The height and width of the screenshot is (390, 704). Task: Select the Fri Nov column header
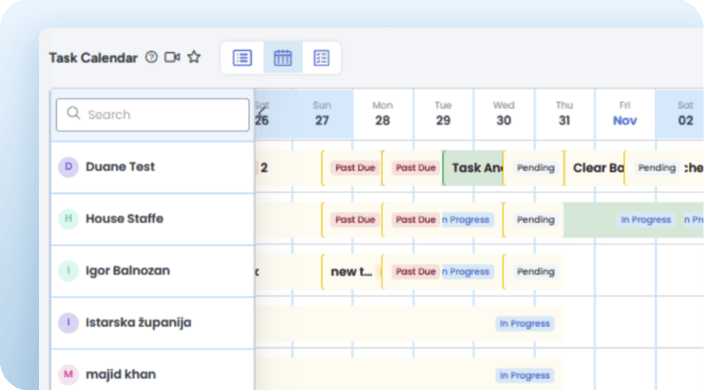[x=625, y=114]
